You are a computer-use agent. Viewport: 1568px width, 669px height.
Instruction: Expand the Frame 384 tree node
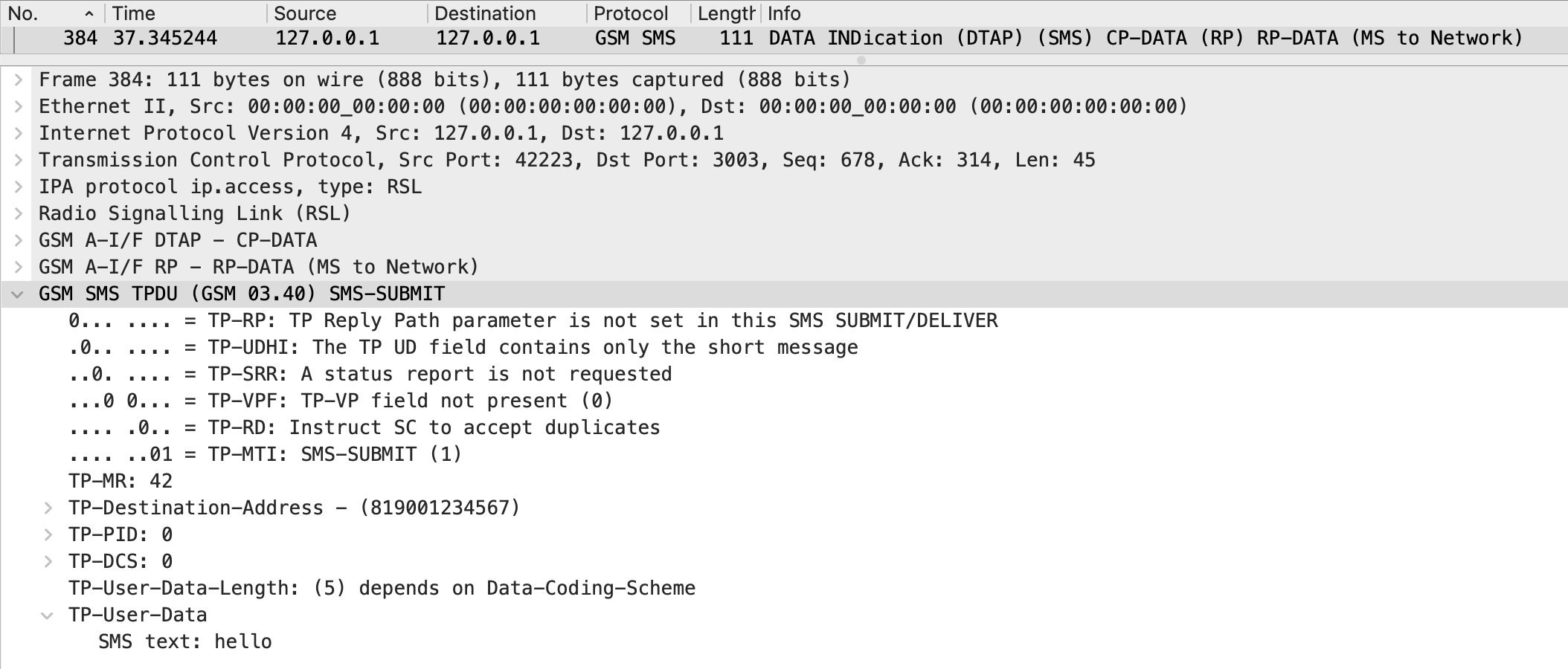point(19,80)
